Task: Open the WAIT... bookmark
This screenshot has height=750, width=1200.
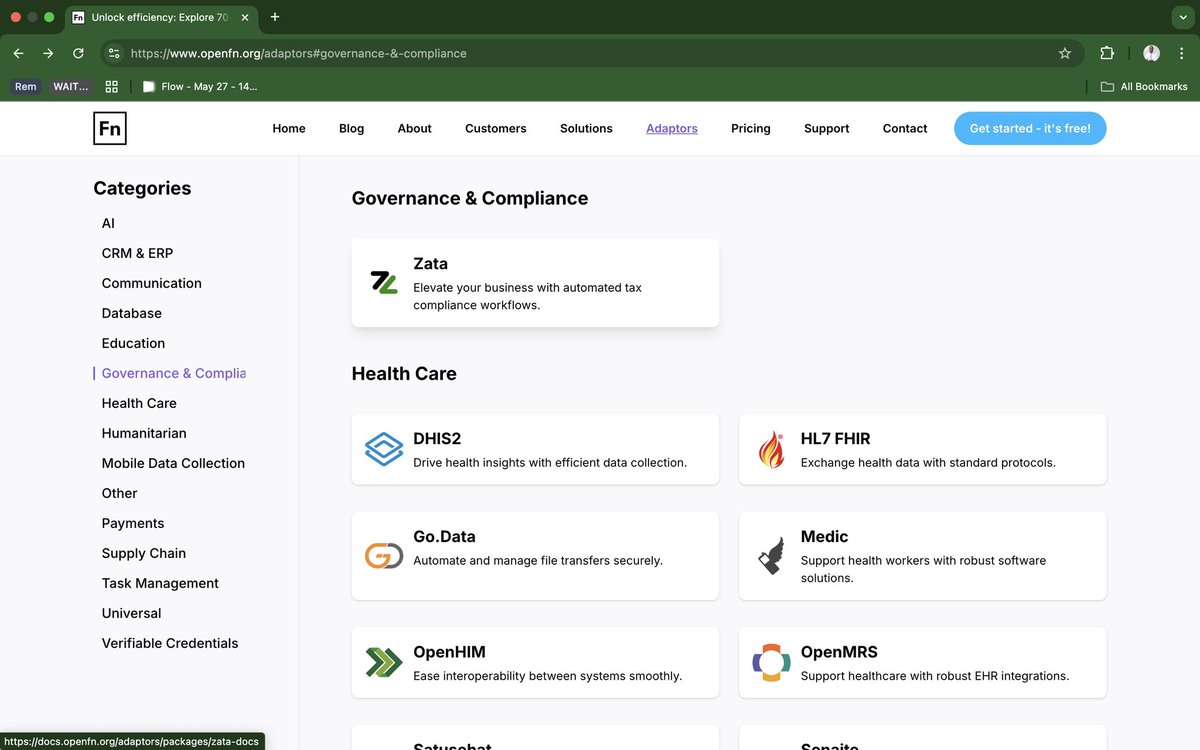Action: coord(71,86)
